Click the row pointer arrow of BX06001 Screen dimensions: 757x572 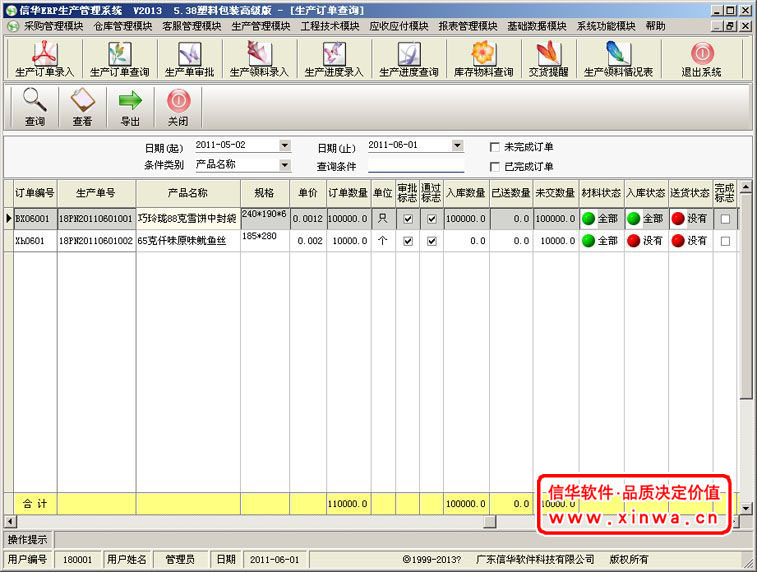(x=9, y=219)
